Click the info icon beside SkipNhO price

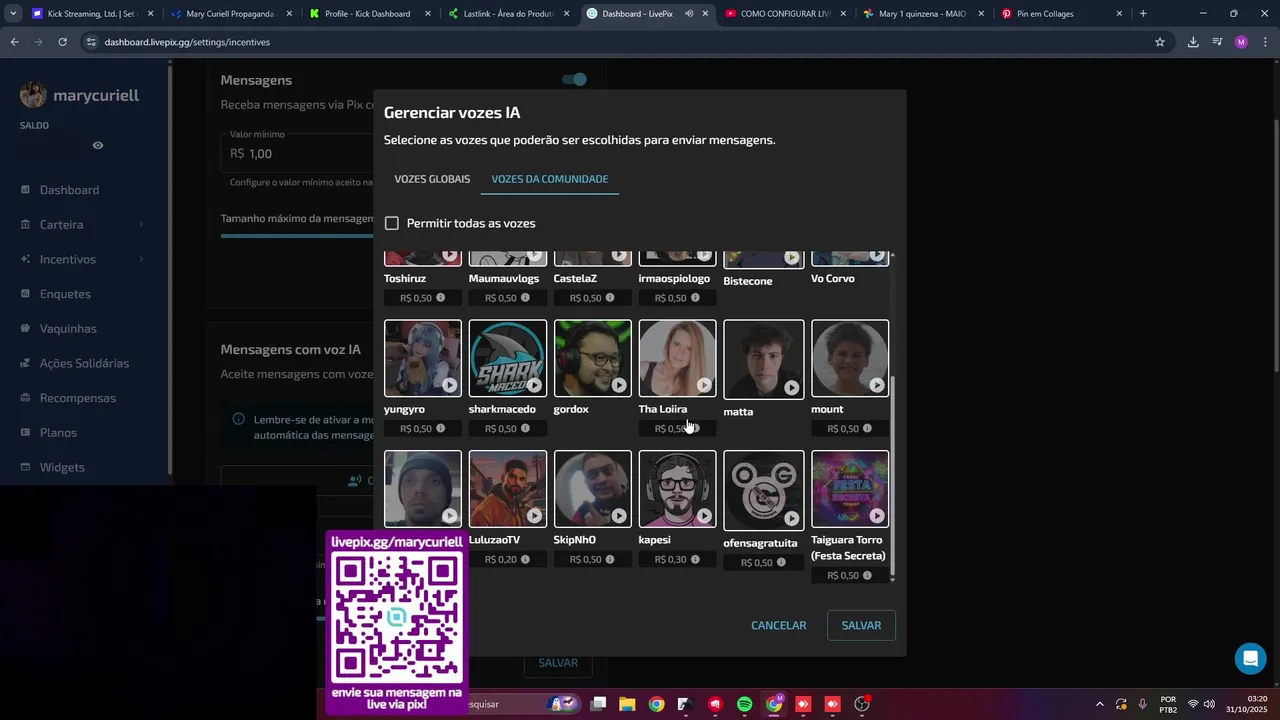(610, 559)
